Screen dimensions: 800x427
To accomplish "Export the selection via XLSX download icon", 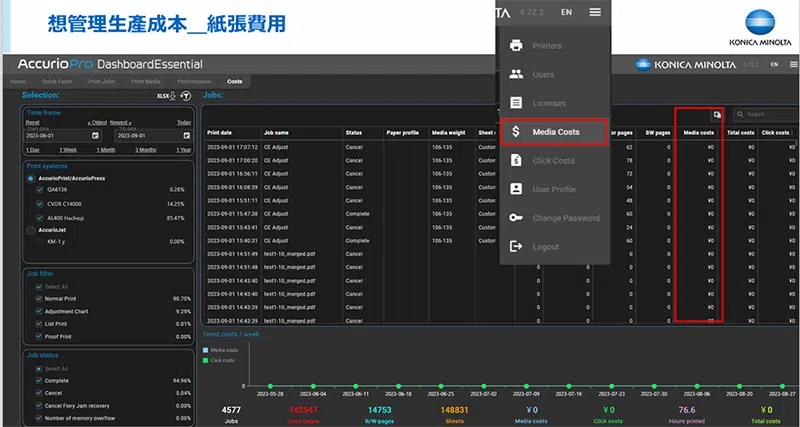I will pos(166,96).
